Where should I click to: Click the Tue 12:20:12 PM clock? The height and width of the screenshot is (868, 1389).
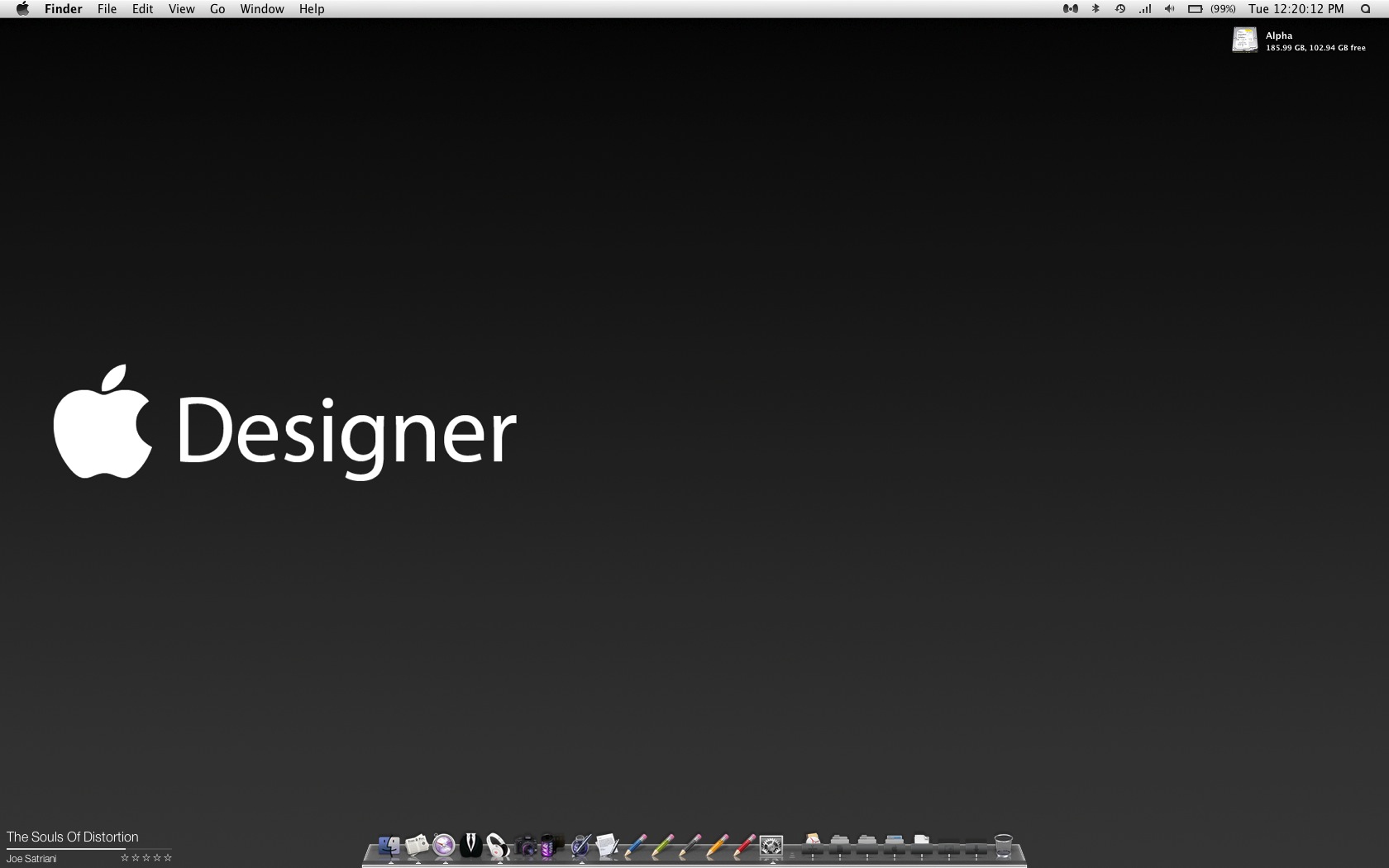click(x=1296, y=9)
